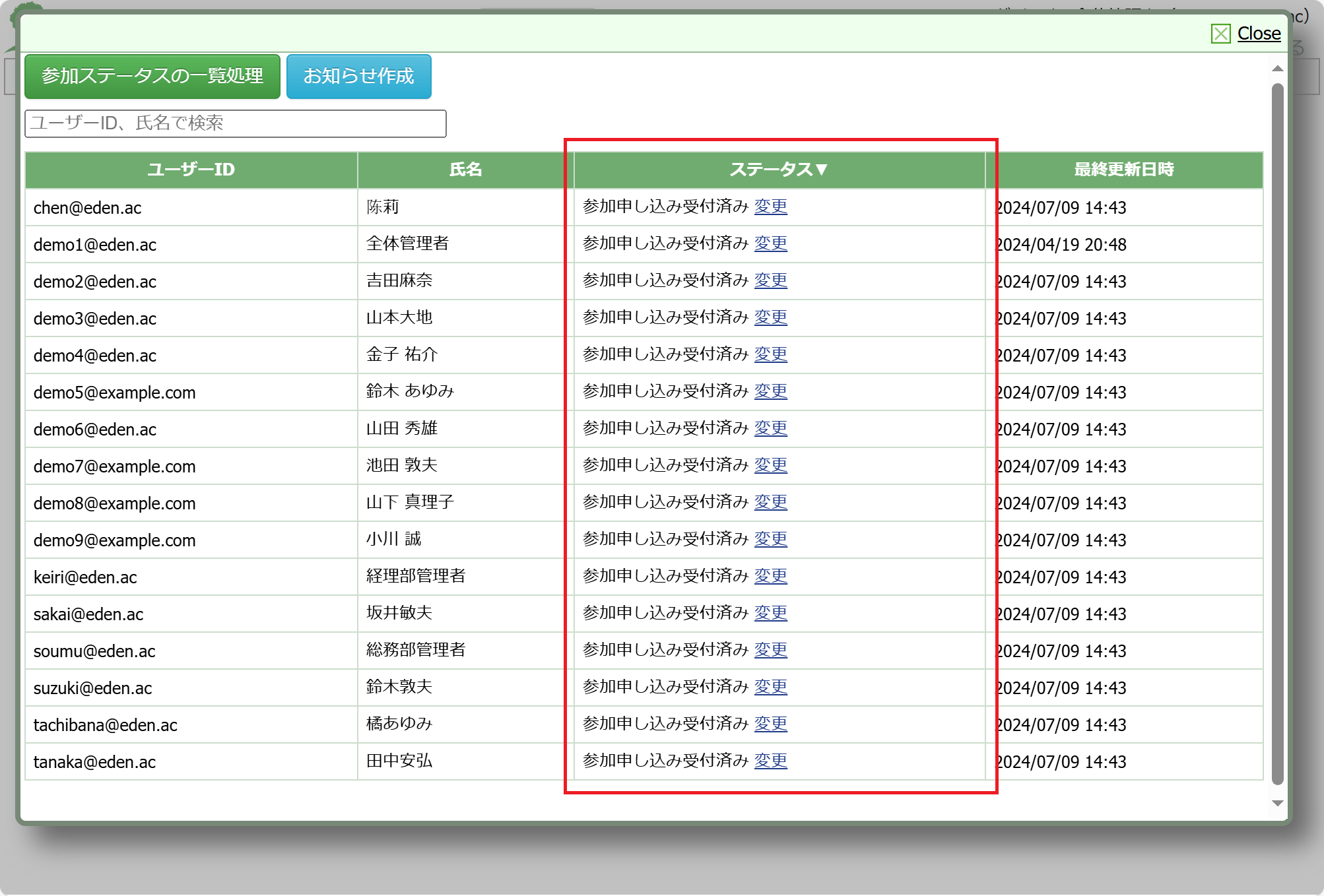Click scrollbar up arrow
Image resolution: width=1324 pixels, height=896 pixels.
[x=1277, y=69]
